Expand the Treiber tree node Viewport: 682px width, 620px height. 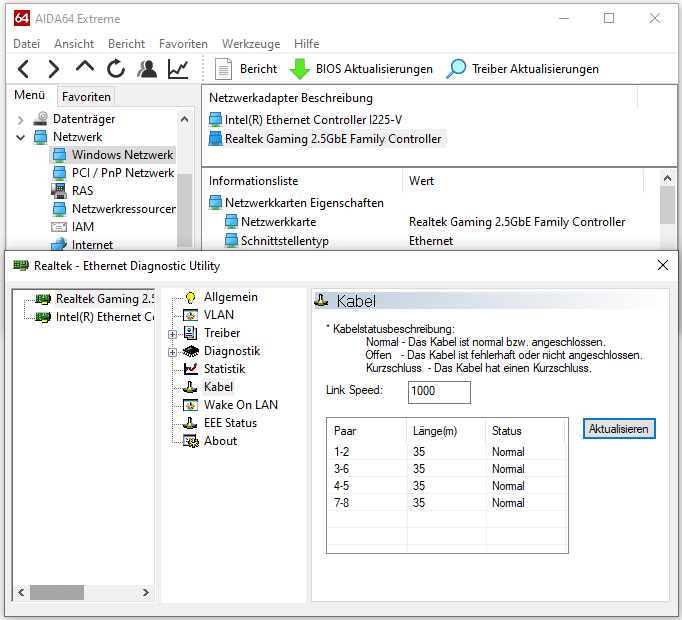click(173, 334)
